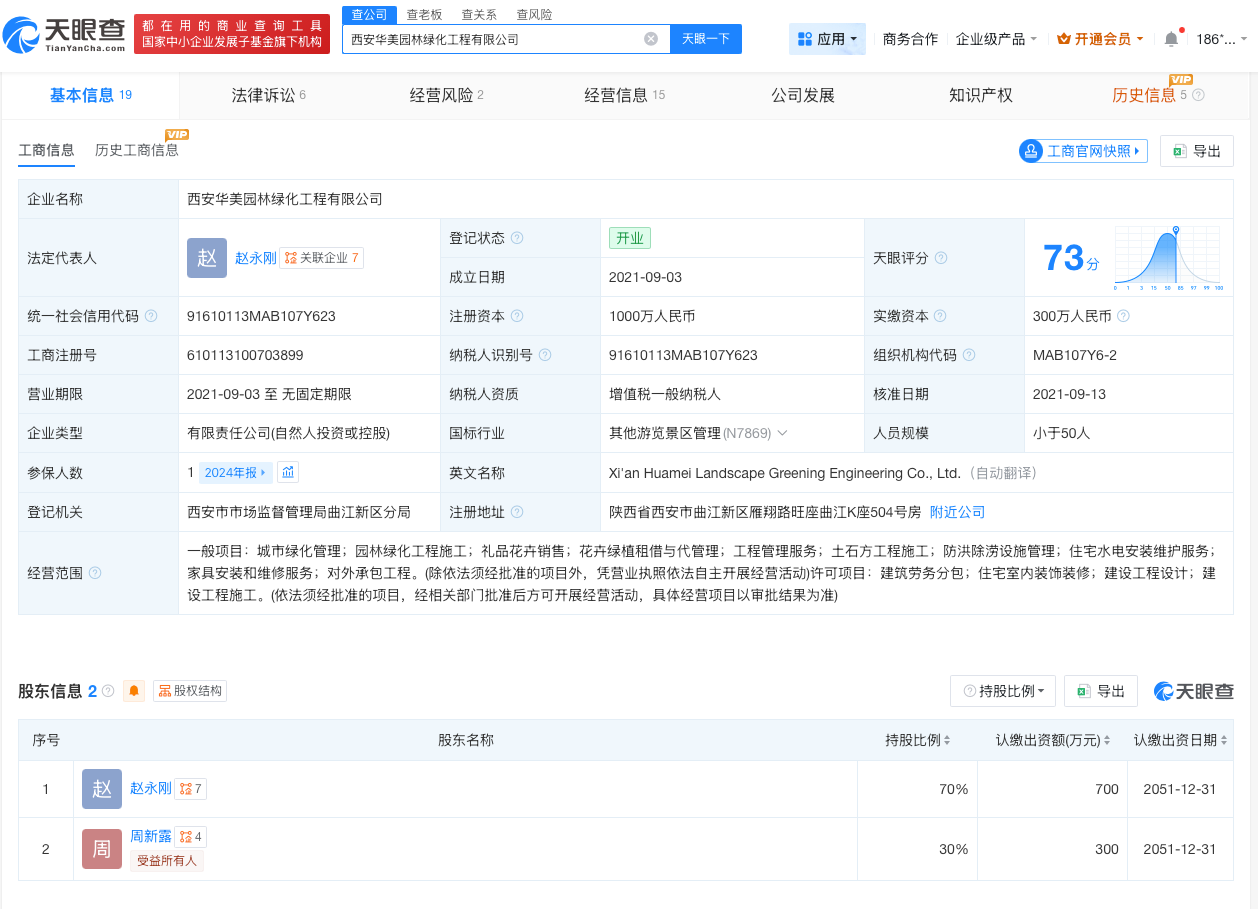Switch to 法律诉讼 tab
This screenshot has height=909, width=1258.
point(269,95)
